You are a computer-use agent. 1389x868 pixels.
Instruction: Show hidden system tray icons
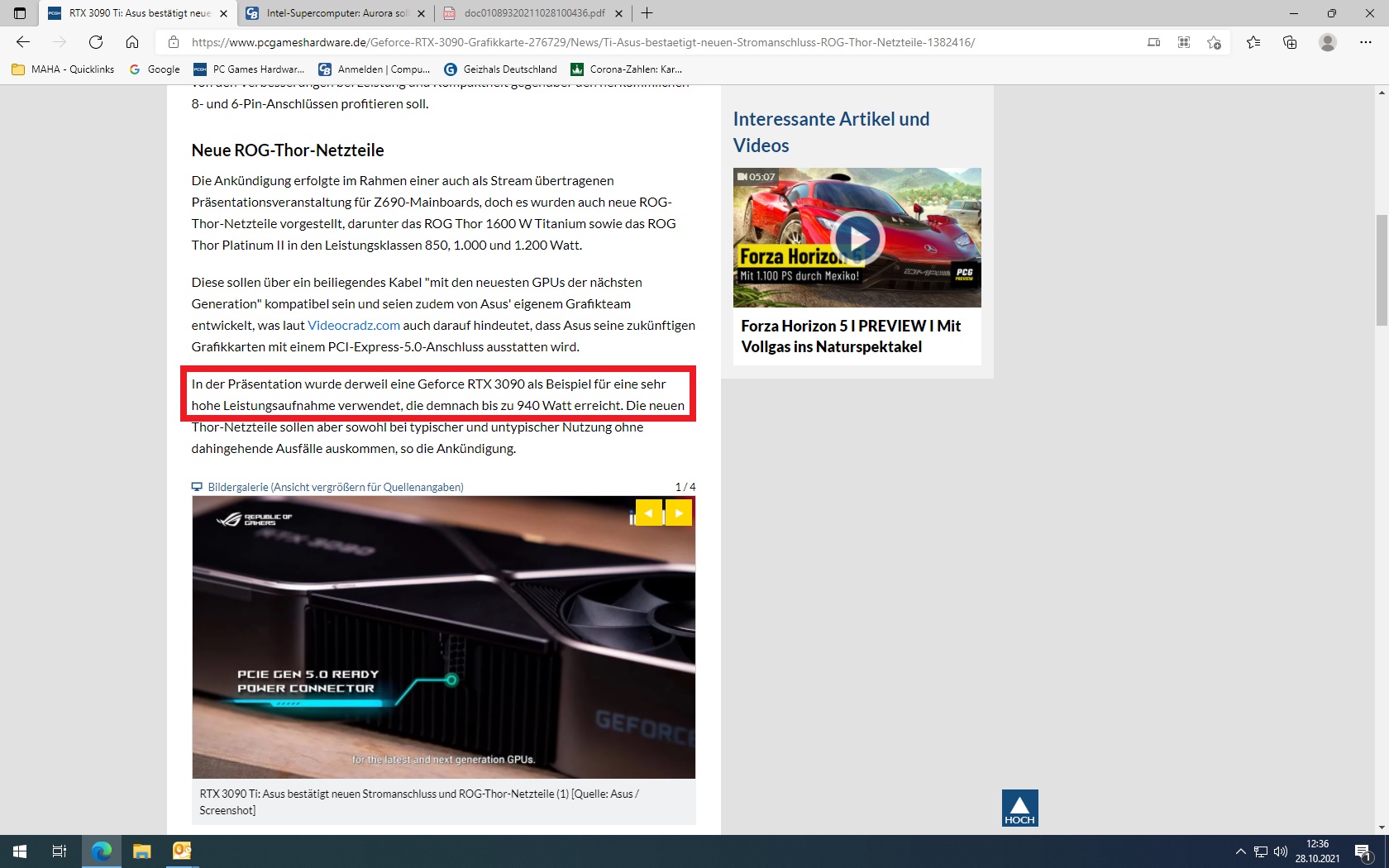[1240, 851]
